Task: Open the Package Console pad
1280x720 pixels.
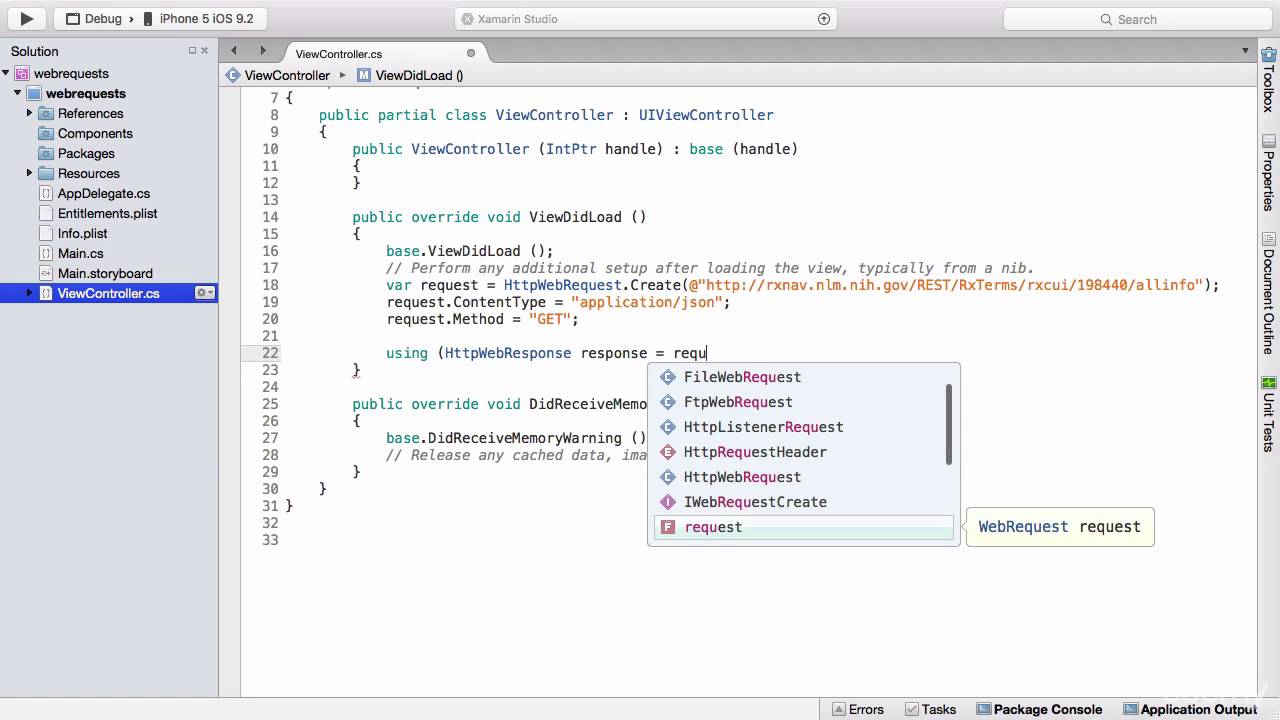Action: pos(1038,709)
